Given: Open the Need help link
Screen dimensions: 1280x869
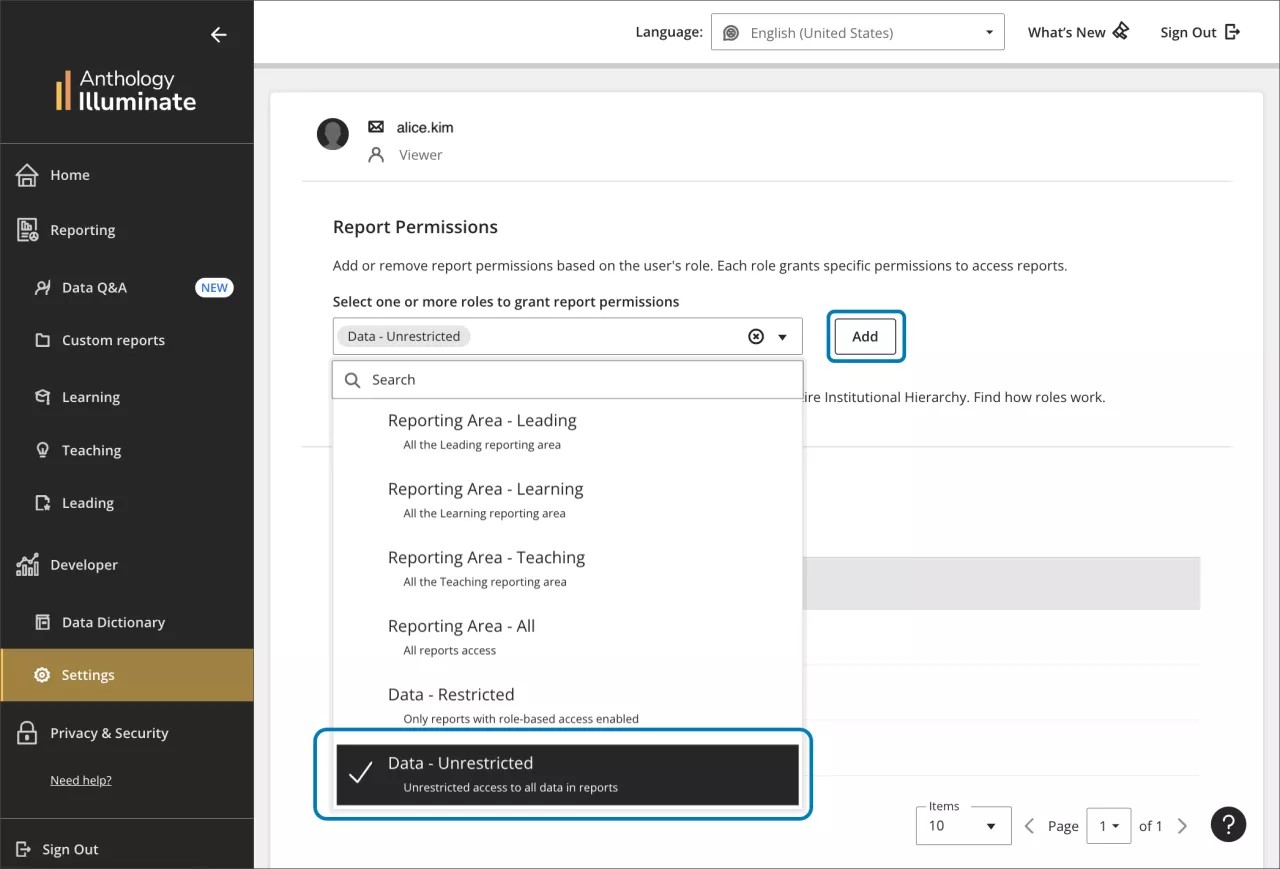Looking at the screenshot, I should (81, 780).
